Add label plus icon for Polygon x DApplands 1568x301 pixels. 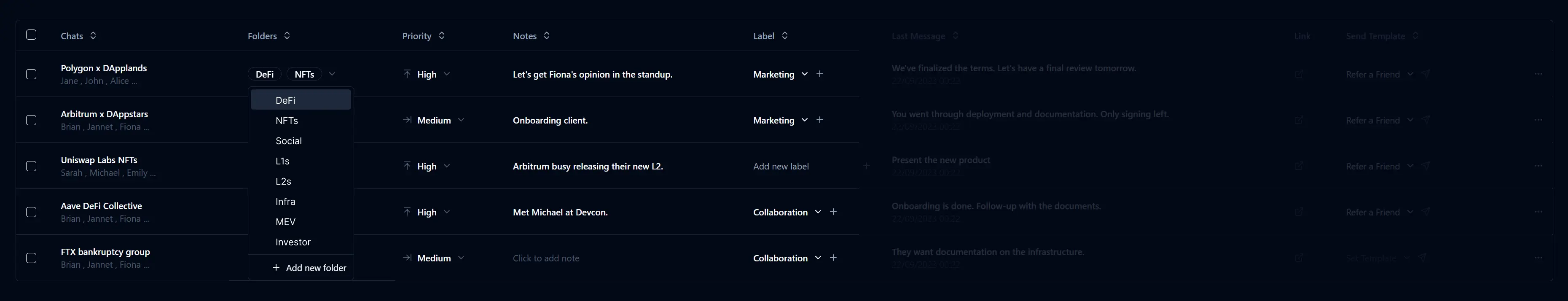point(820,74)
